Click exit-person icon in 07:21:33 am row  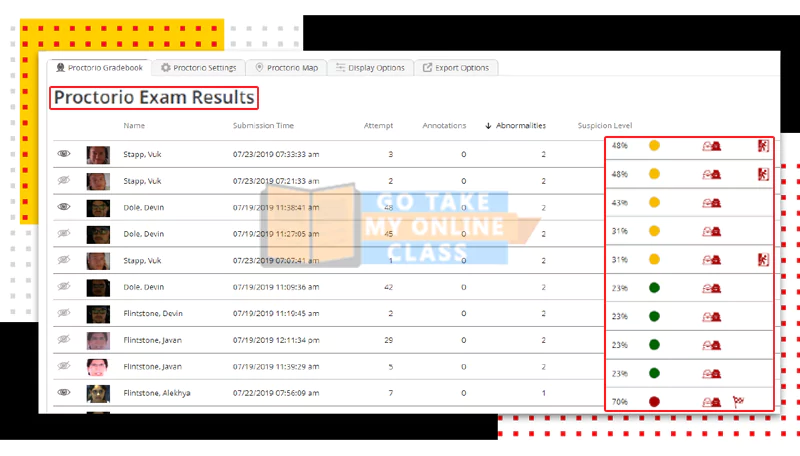(x=763, y=174)
